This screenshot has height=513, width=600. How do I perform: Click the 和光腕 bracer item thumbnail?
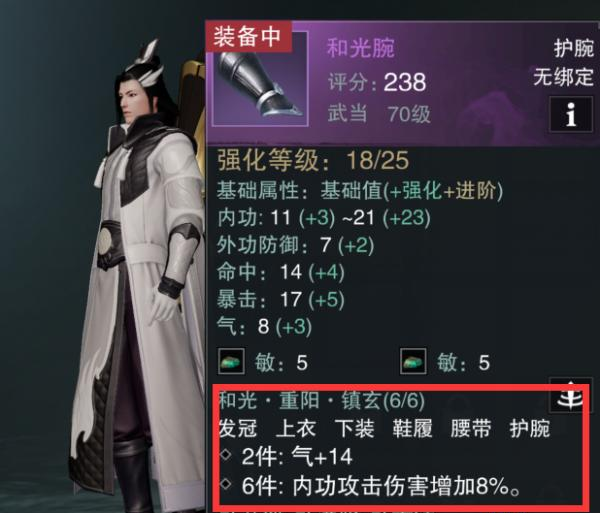tap(260, 79)
